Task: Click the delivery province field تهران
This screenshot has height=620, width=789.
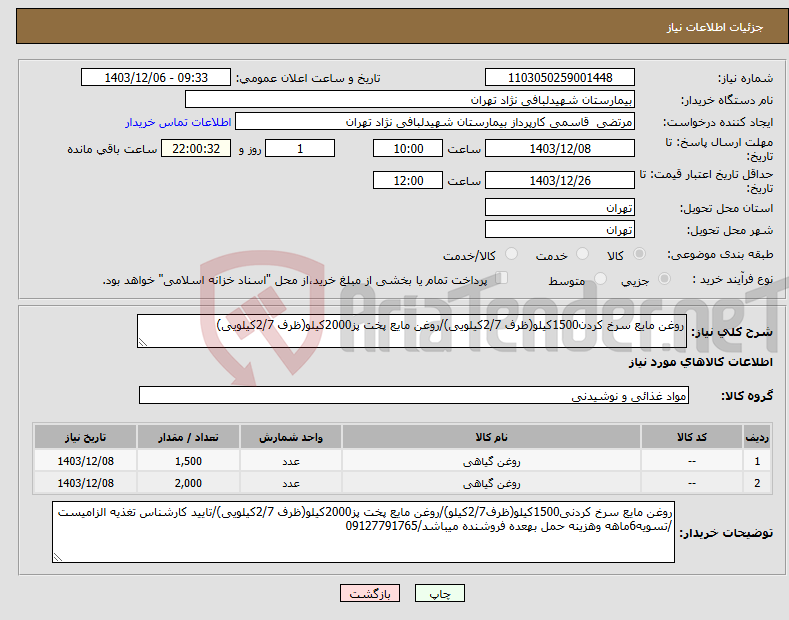Action: [x=560, y=207]
